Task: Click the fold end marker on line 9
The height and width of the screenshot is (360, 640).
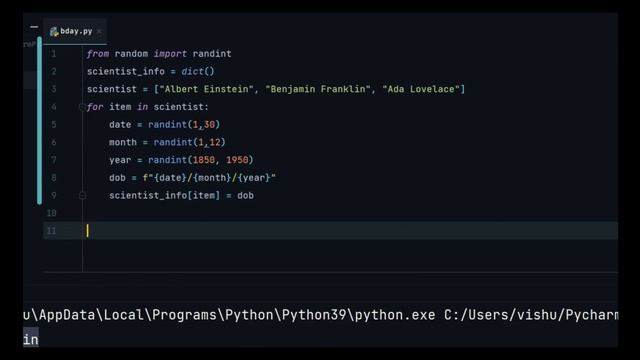Action: (82, 196)
